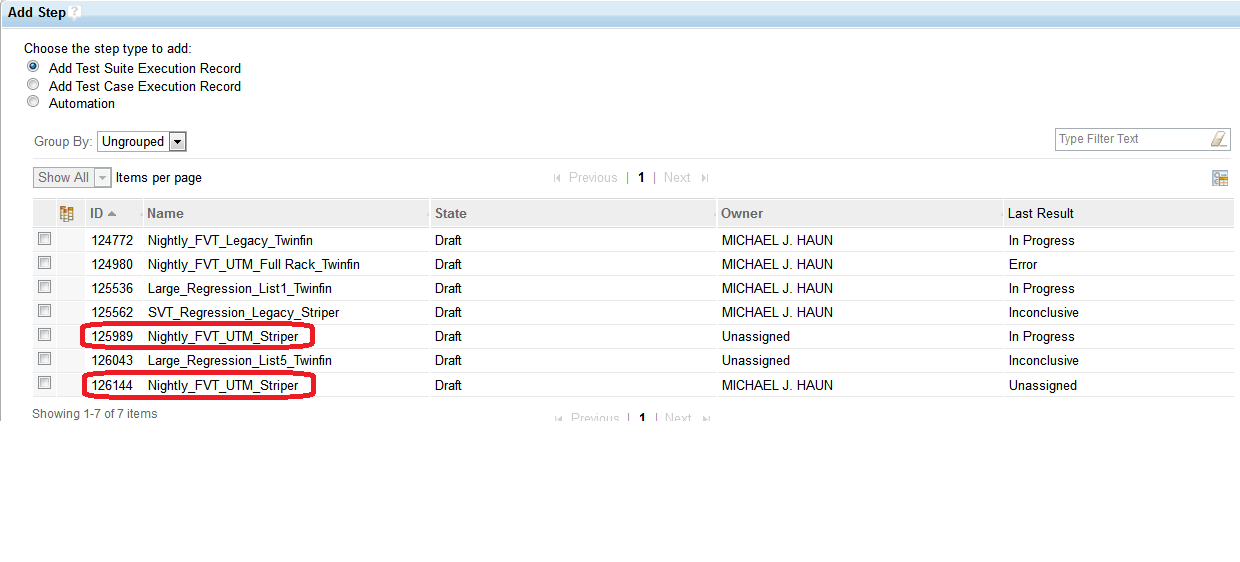The image size is (1240, 562).
Task: Open the Show All items-per-page dropdown
Action: pos(72,178)
